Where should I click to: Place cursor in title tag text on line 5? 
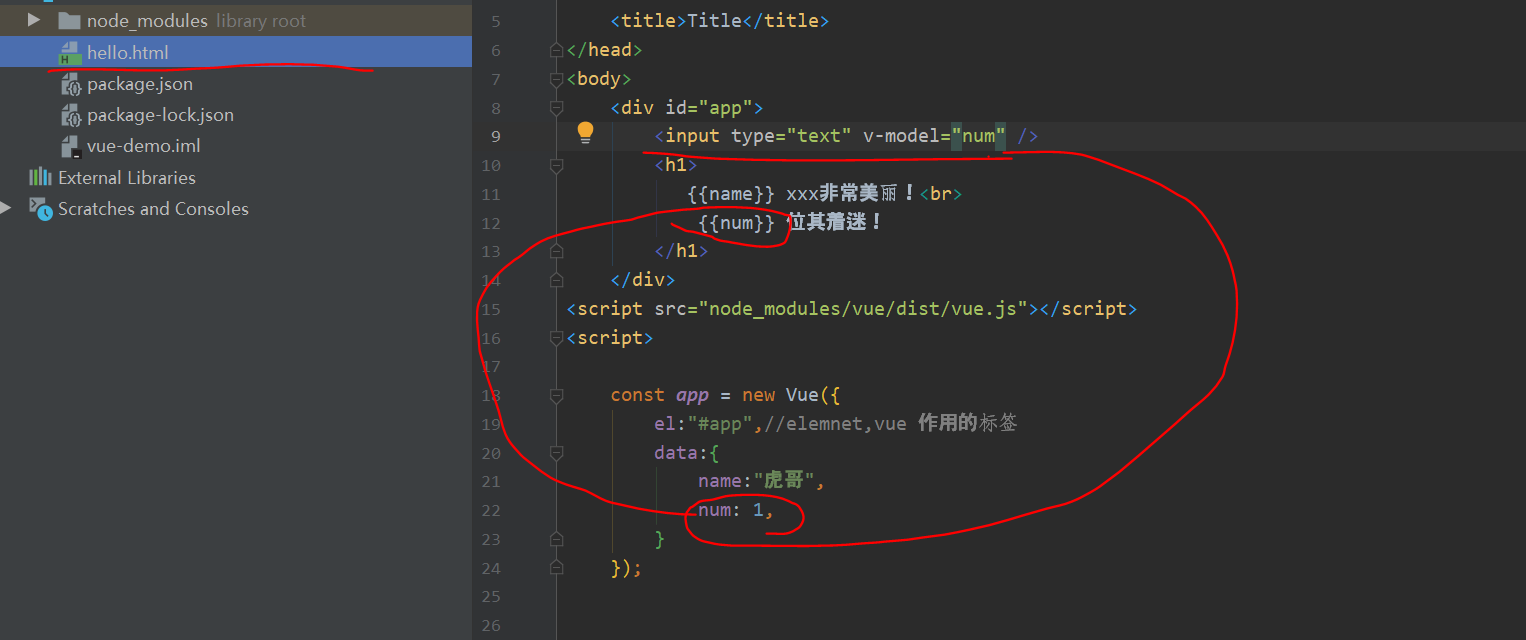pyautogui.click(x=714, y=21)
